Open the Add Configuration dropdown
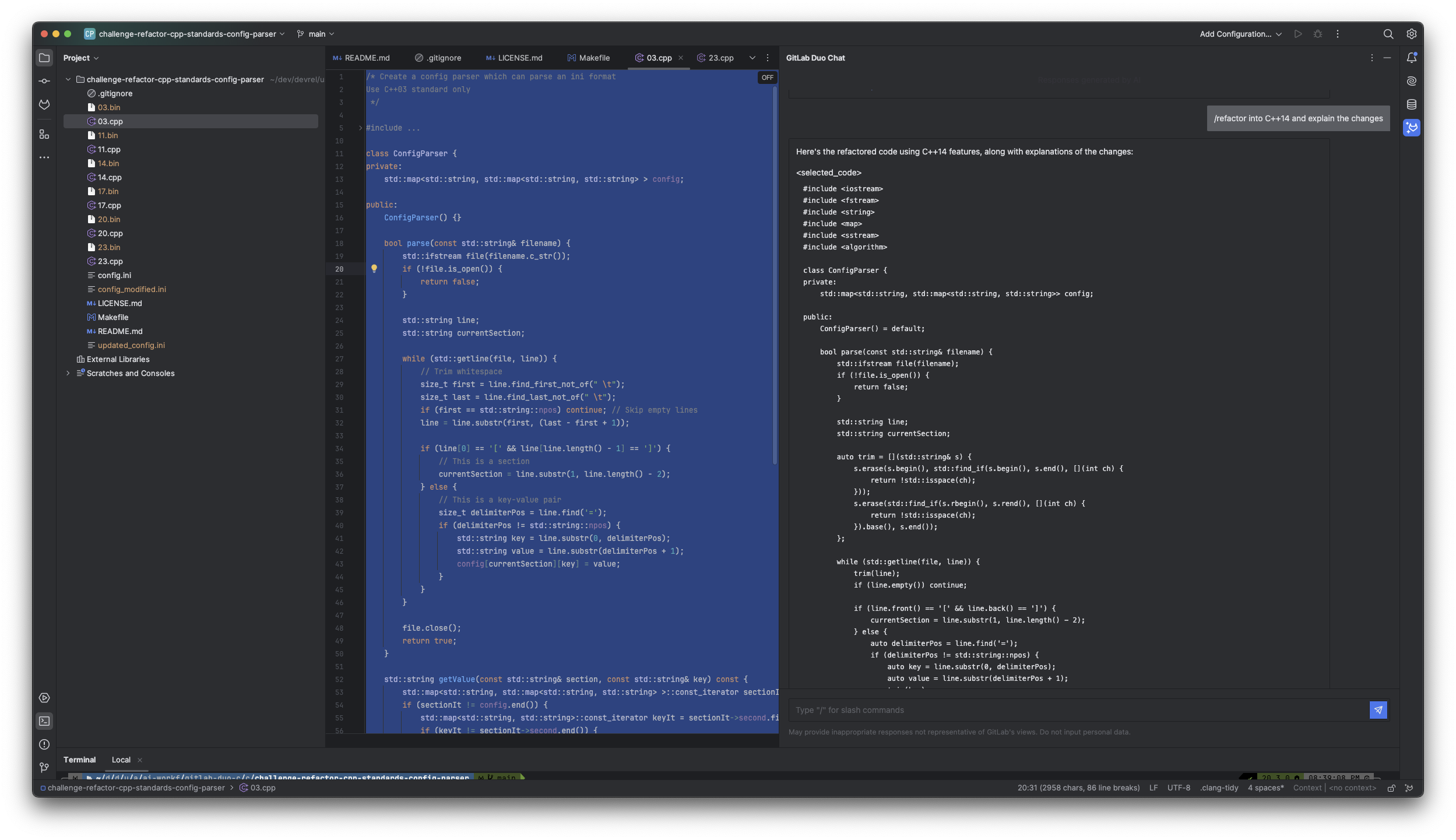Screen dimensions: 1456x840 [1240, 34]
